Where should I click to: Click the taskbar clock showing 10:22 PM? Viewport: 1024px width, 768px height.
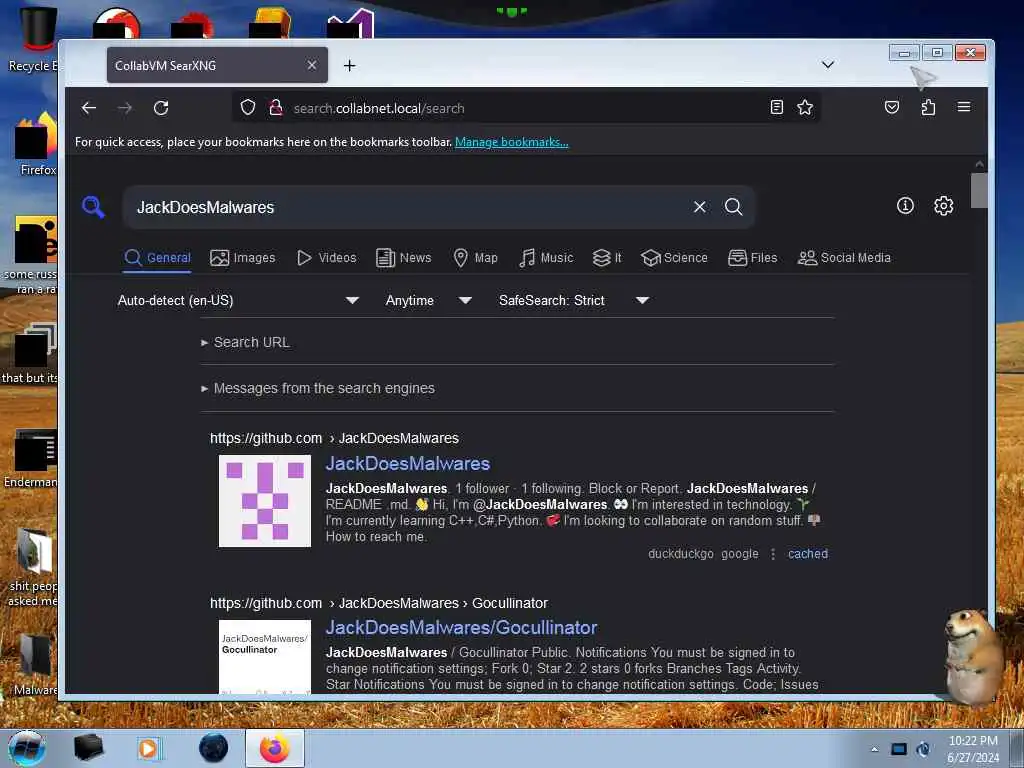coord(973,748)
